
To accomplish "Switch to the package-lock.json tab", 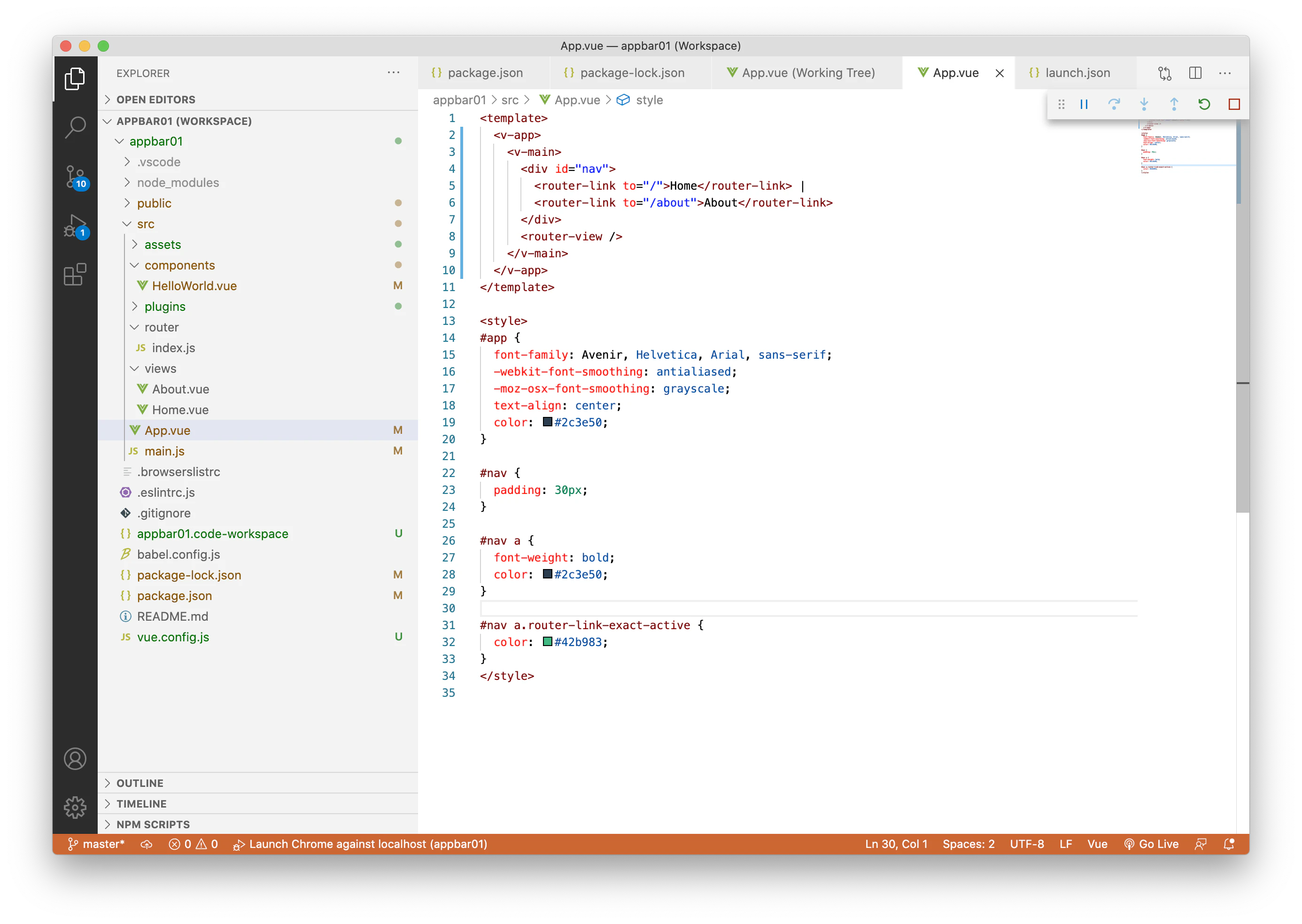I will (x=632, y=73).
